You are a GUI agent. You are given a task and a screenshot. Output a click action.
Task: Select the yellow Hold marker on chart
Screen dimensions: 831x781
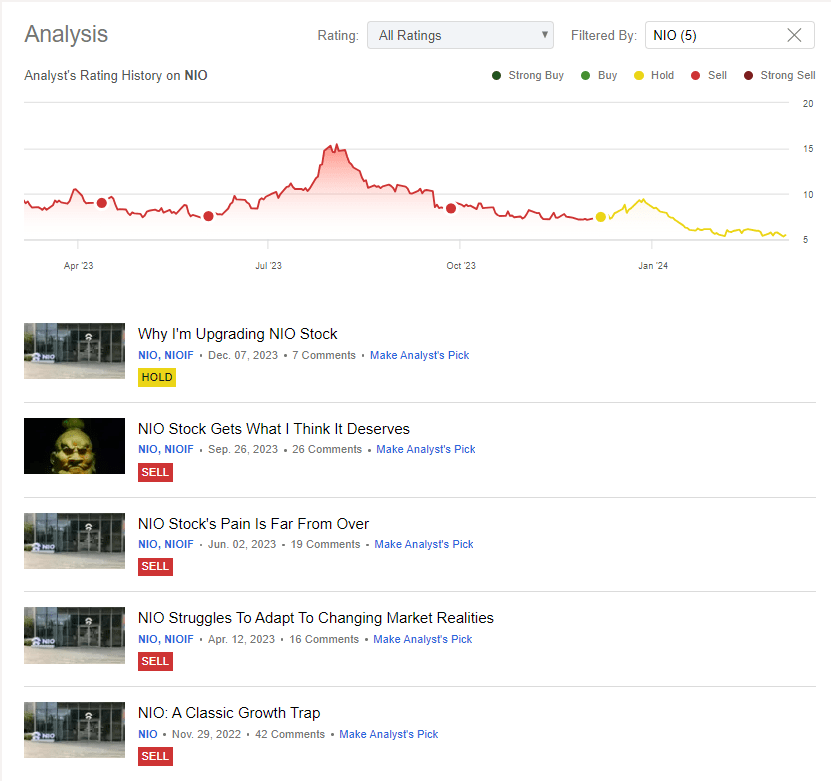pos(600,217)
